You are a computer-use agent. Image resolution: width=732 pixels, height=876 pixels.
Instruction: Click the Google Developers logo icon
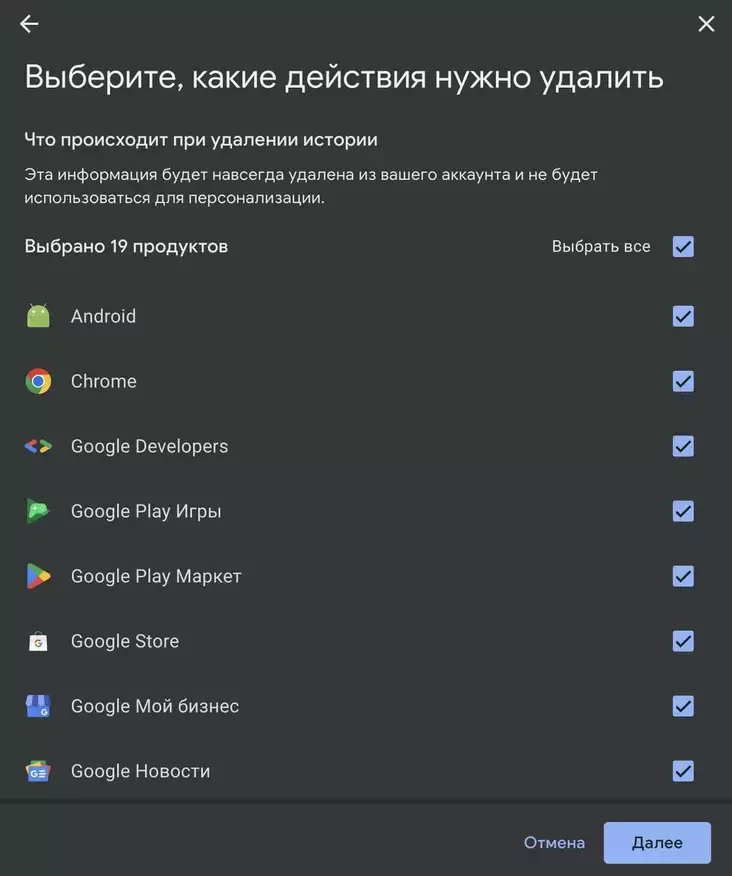38,446
